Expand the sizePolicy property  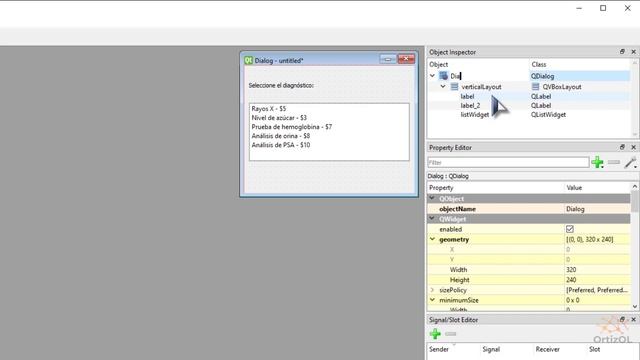pyautogui.click(x=432, y=290)
